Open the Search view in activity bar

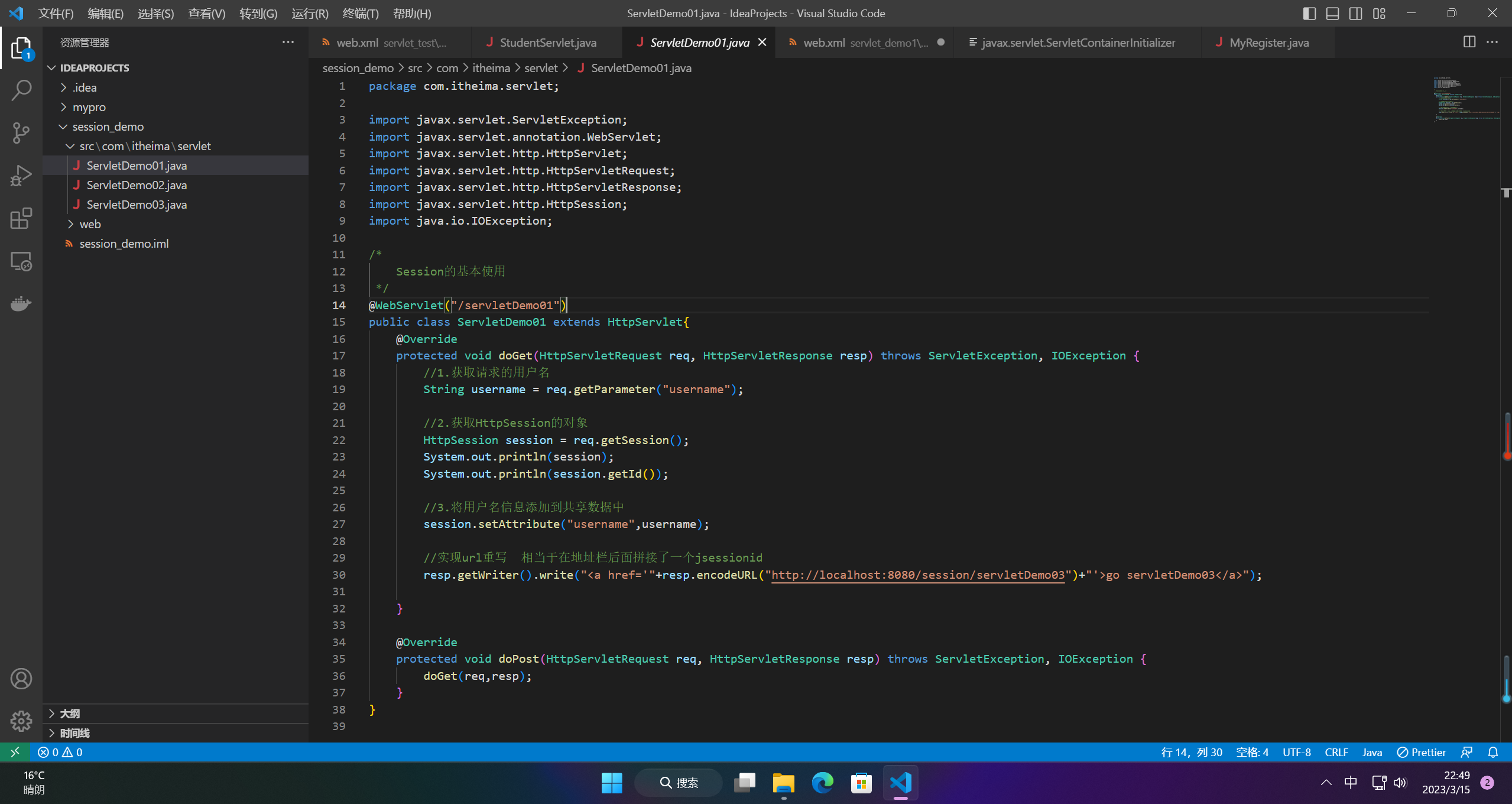[21, 90]
